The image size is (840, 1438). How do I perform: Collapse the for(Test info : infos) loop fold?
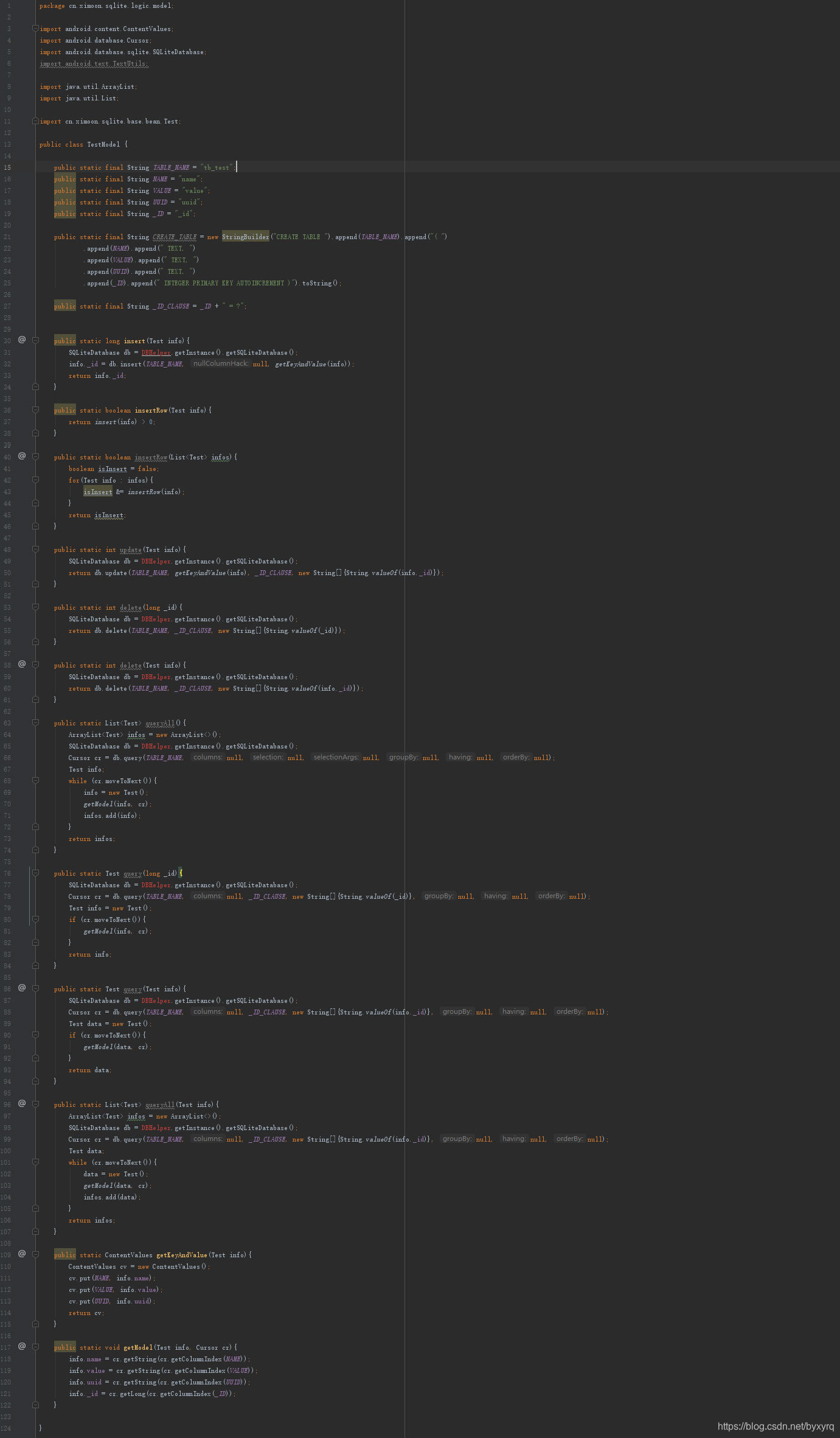[35, 480]
